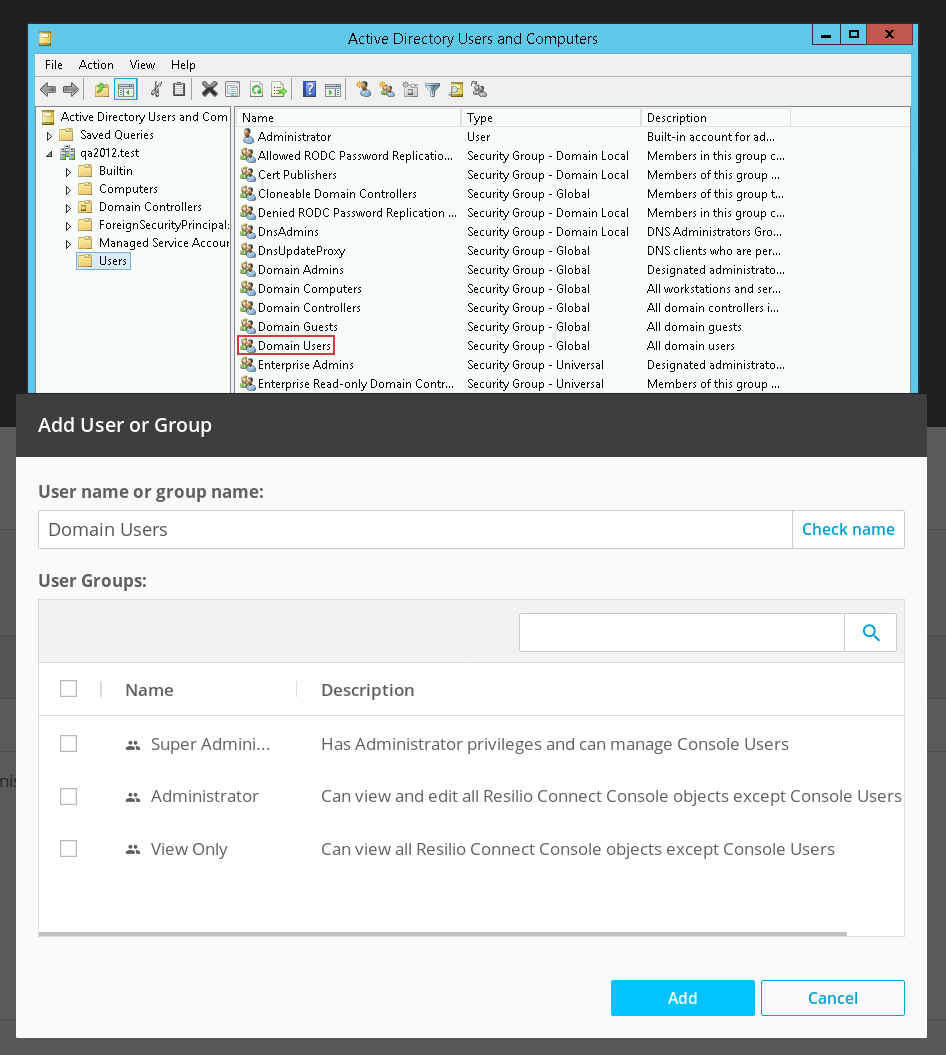Screen dimensions: 946x1055
Task: Click the Back arrow in ADUC toolbar
Action: click(x=47, y=90)
